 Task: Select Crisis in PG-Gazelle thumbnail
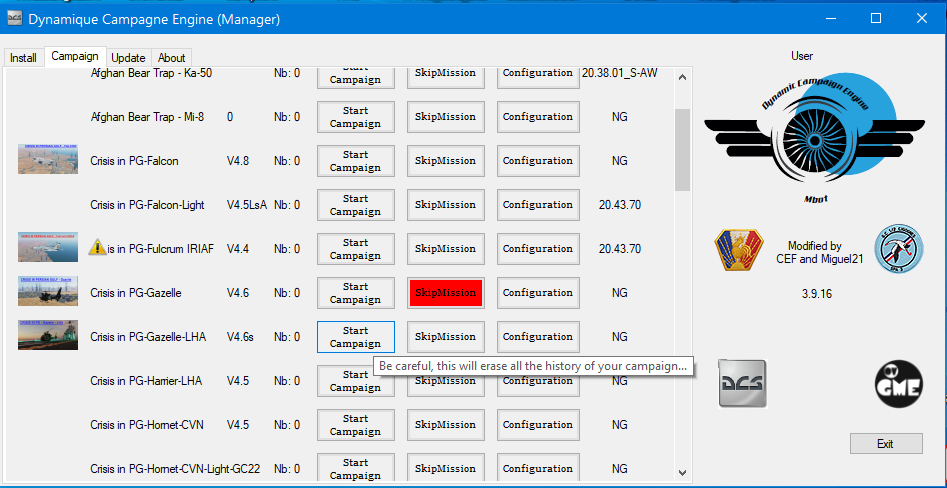[x=48, y=291]
